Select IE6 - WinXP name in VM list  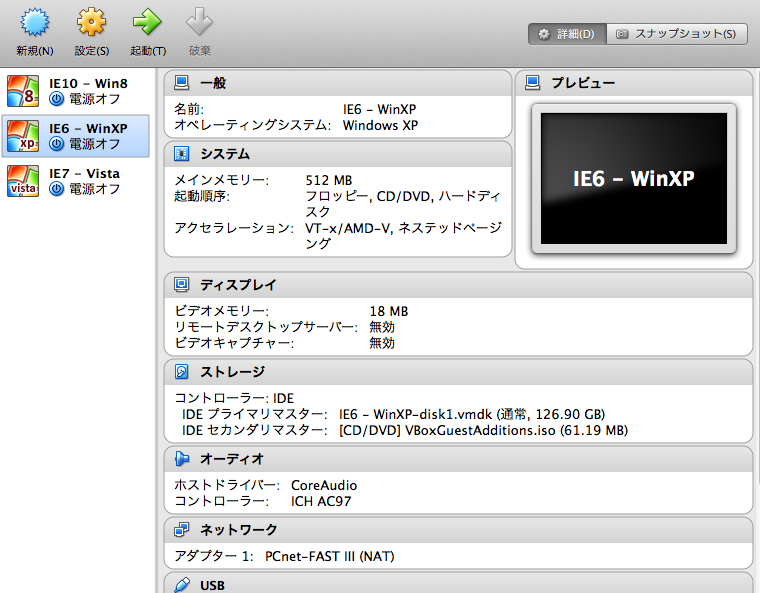pyautogui.click(x=88, y=128)
